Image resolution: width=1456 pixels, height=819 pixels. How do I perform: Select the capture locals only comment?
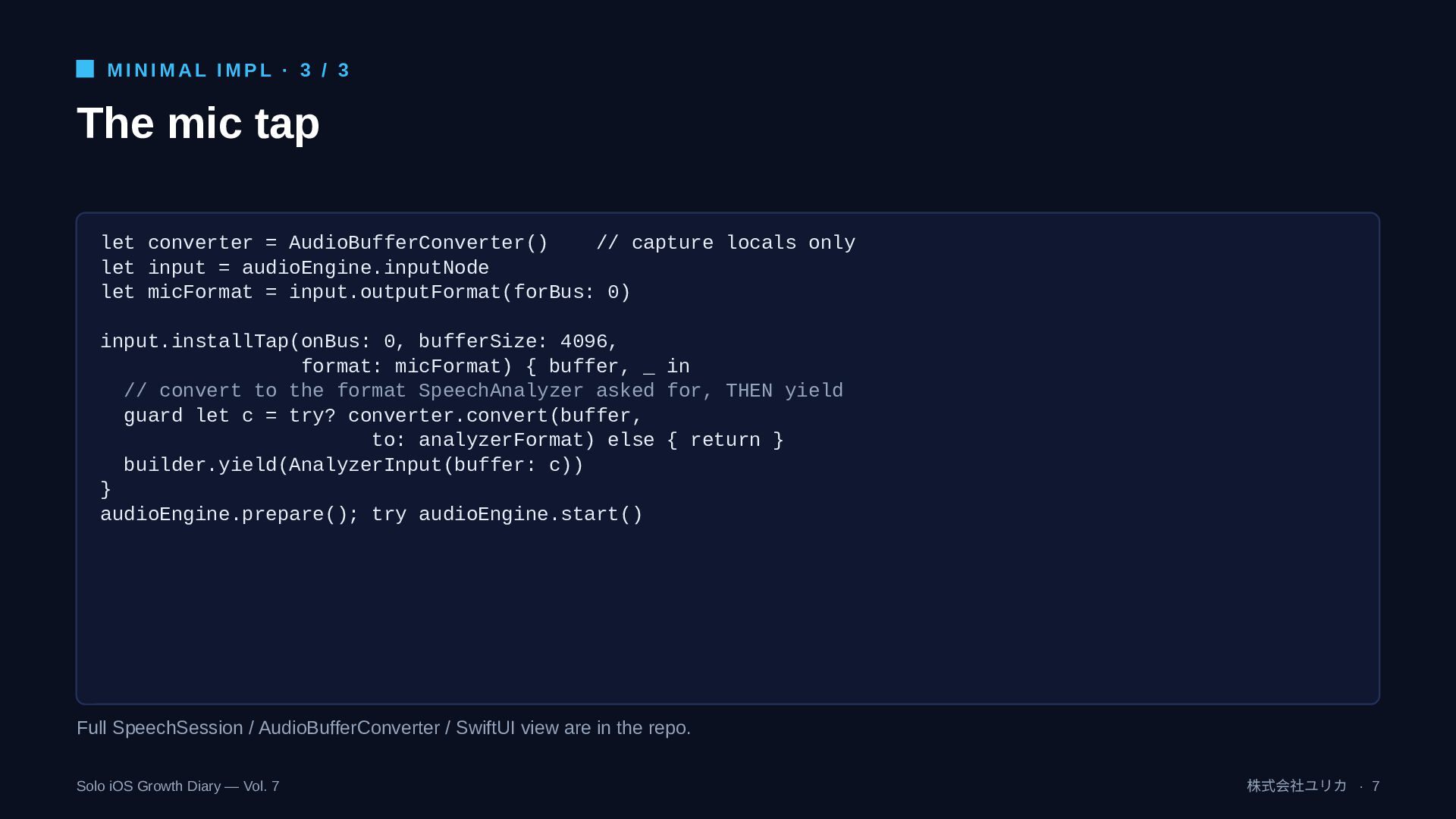click(726, 243)
